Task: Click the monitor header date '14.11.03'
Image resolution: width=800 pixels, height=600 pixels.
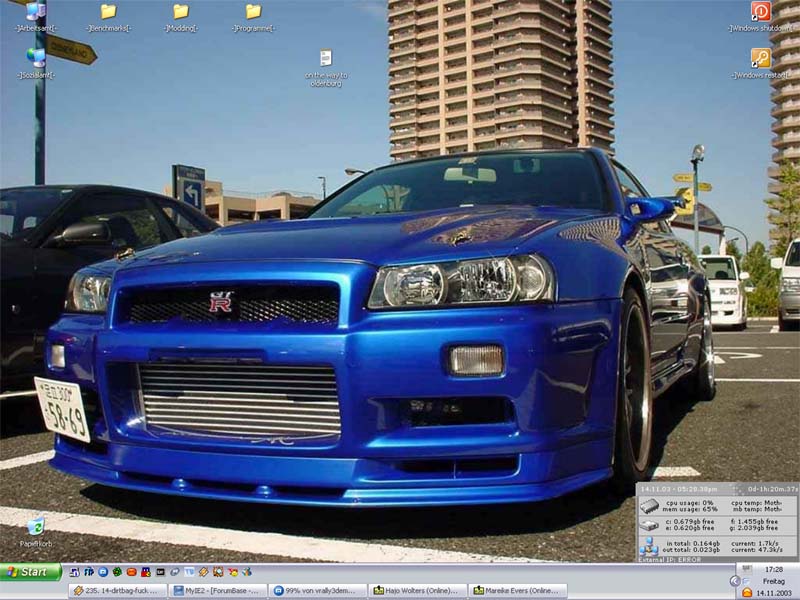Action: (656, 489)
